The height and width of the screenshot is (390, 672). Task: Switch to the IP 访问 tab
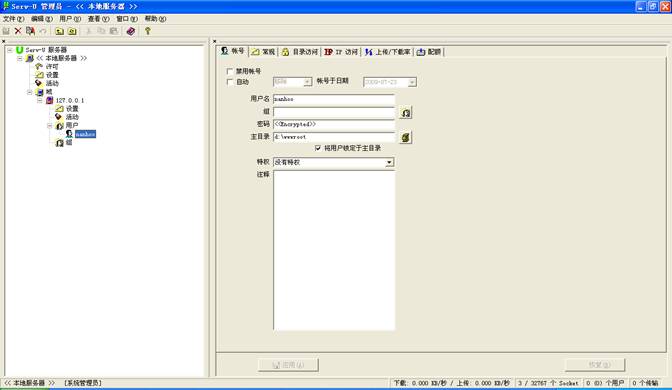click(341, 52)
